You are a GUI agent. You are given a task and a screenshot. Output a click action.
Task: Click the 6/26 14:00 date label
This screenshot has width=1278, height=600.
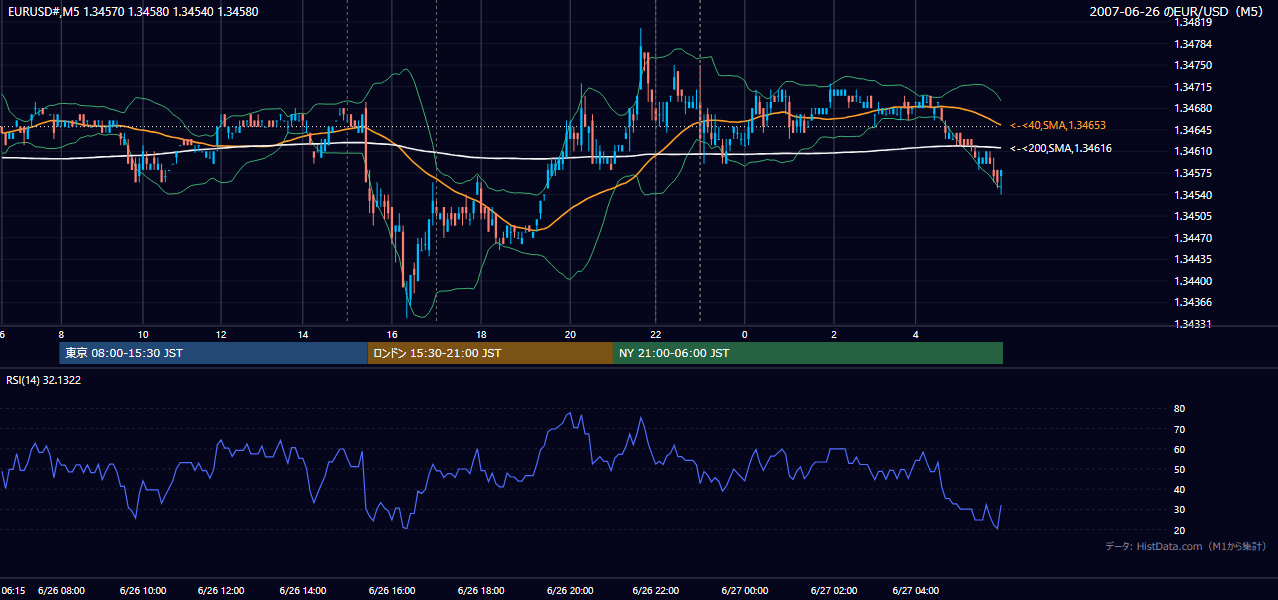(x=302, y=590)
